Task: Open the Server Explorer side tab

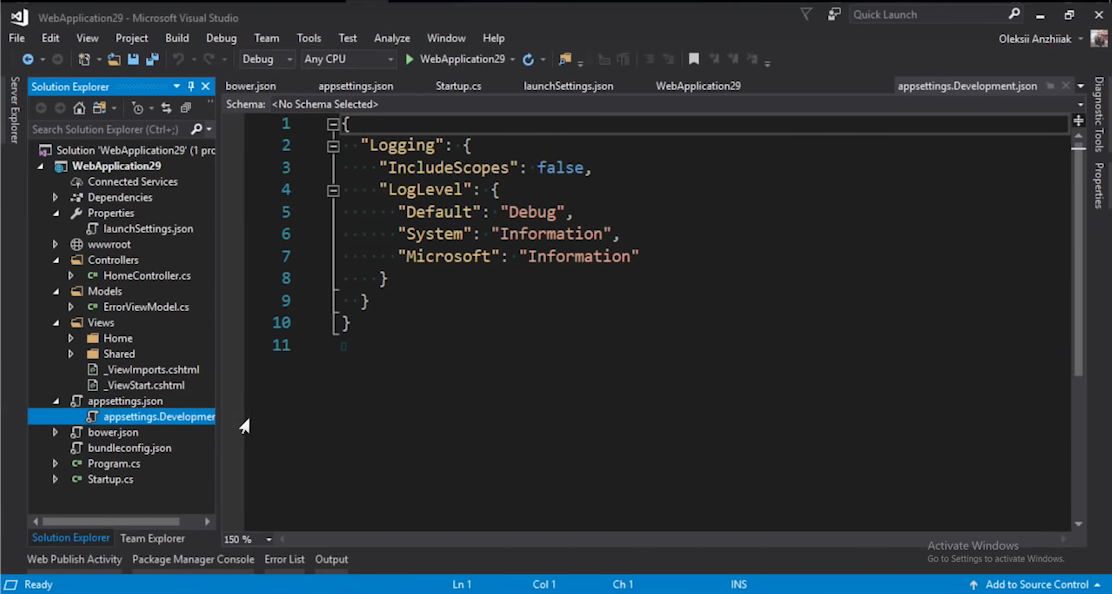Action: coord(13,110)
